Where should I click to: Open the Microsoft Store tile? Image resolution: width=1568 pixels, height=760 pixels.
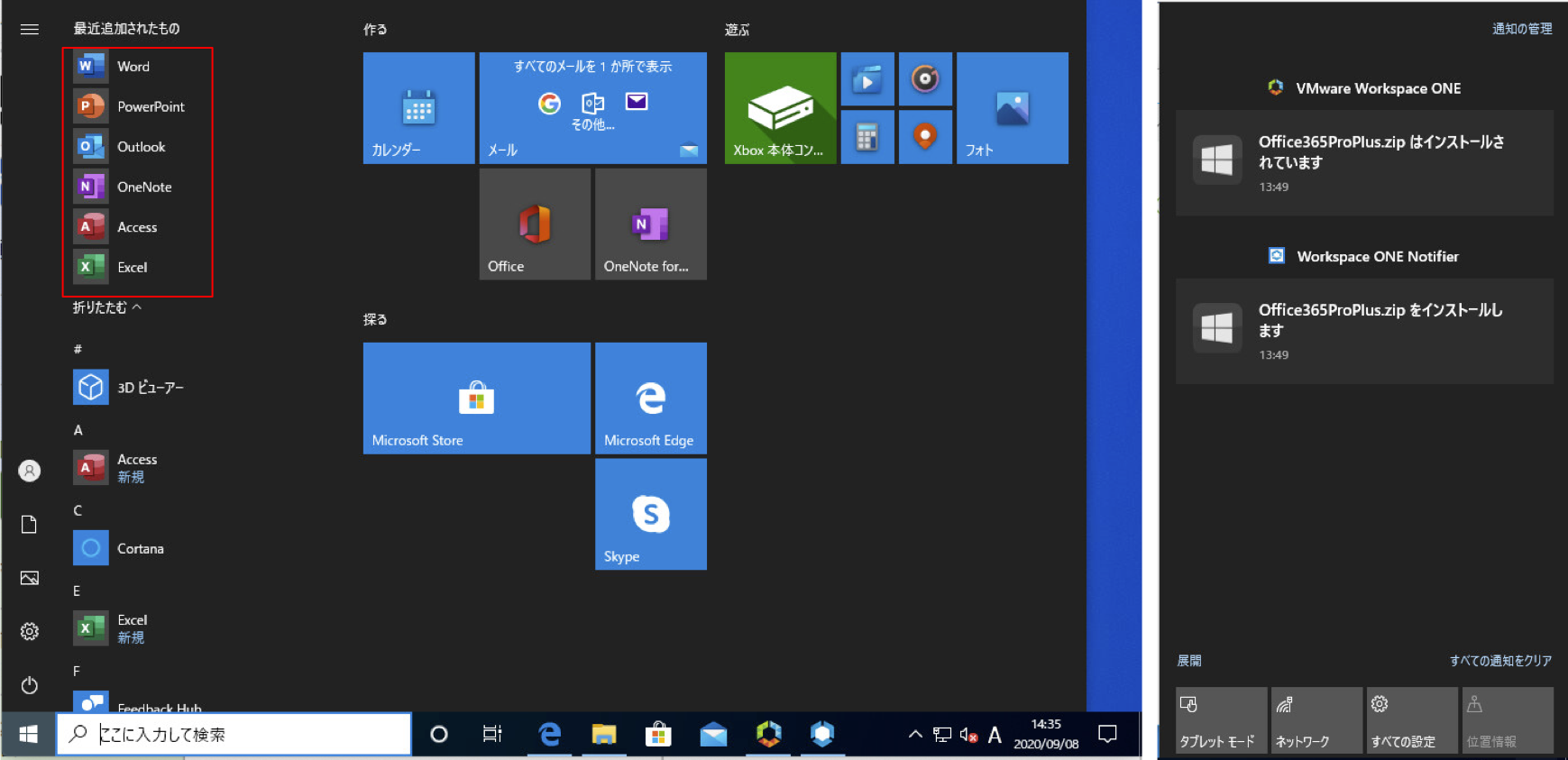[477, 398]
